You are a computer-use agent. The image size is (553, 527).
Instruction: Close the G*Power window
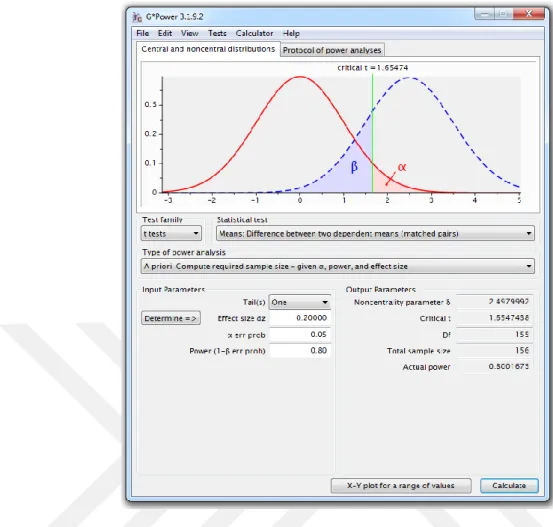point(528,14)
